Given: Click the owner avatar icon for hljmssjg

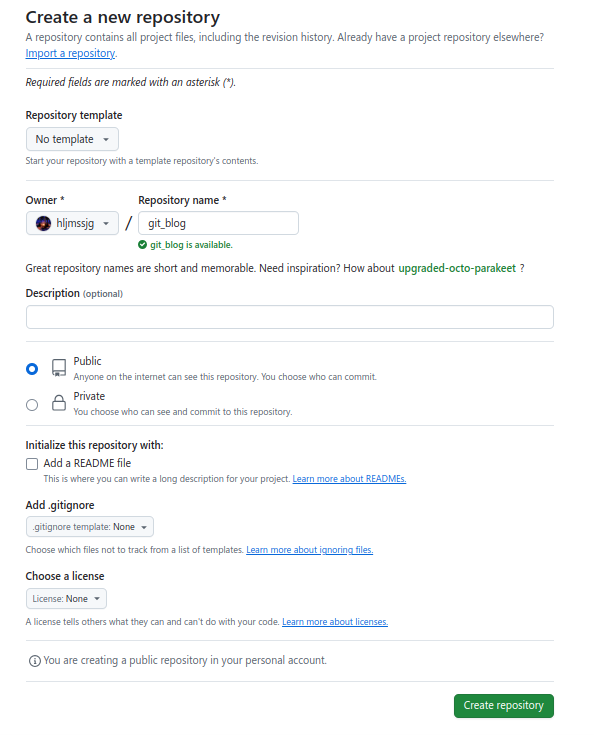Looking at the screenshot, I should pyautogui.click(x=43, y=224).
